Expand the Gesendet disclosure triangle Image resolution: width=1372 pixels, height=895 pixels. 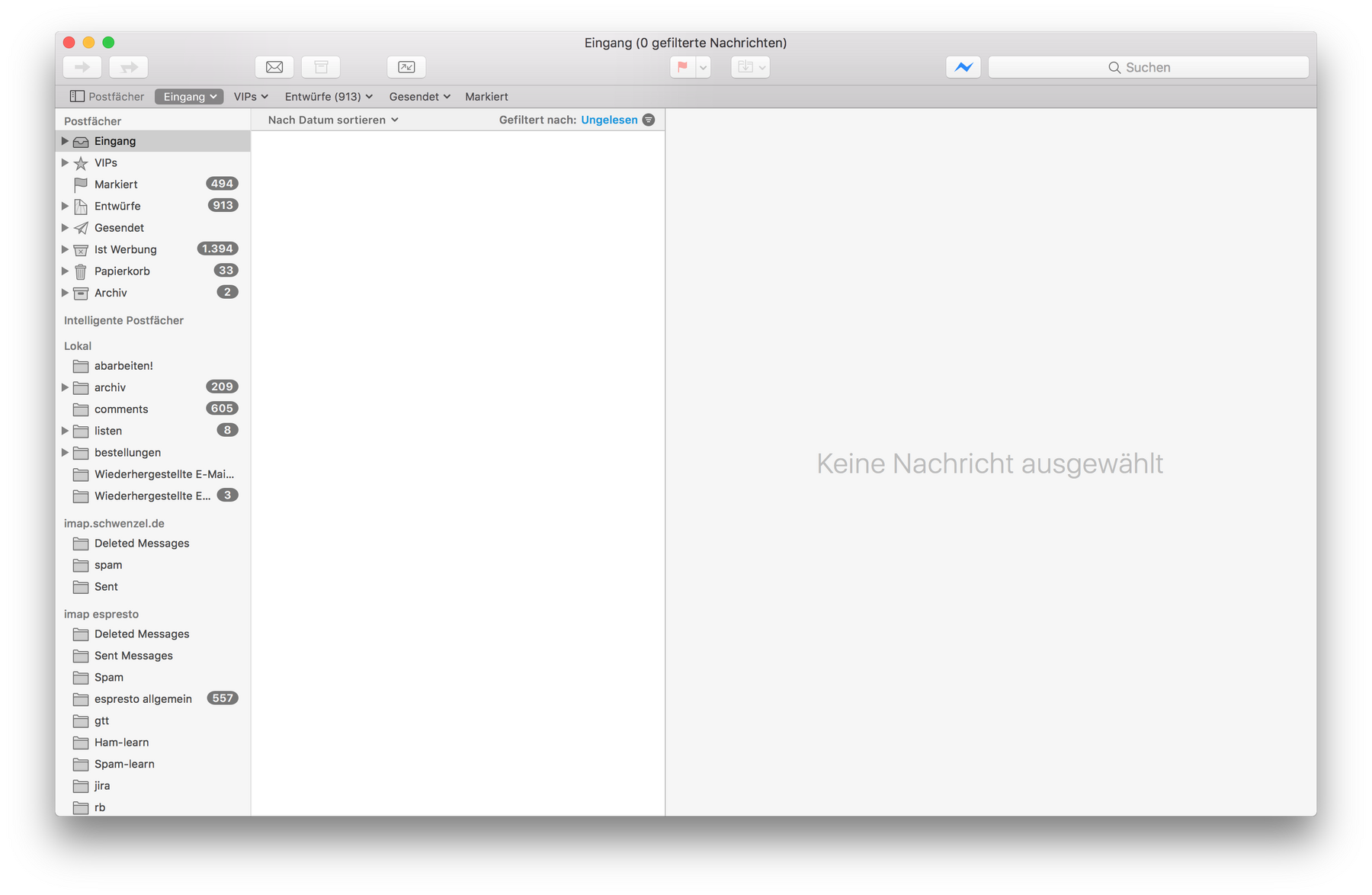[x=65, y=227]
